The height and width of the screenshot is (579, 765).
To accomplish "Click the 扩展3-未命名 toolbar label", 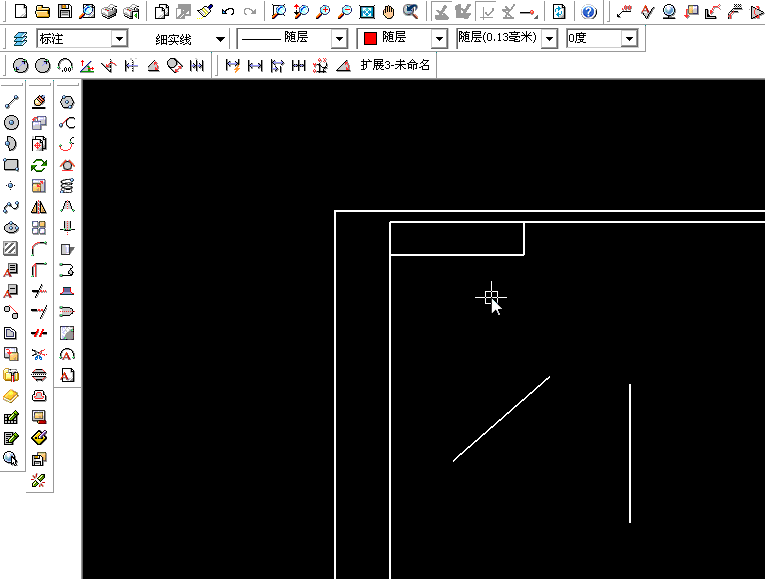I will click(395, 65).
